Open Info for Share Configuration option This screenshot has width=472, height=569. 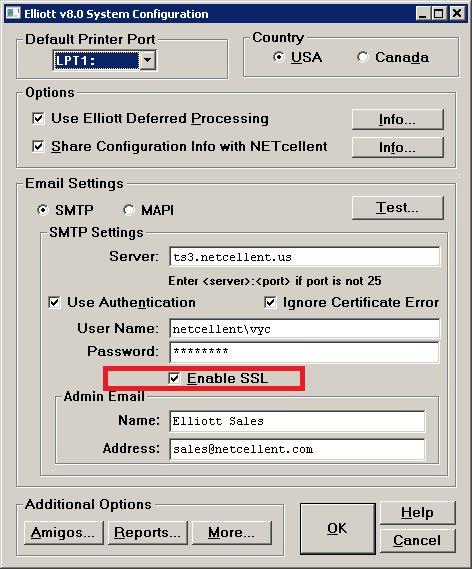(398, 147)
